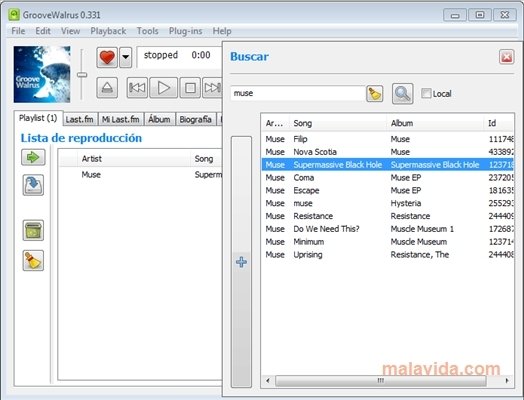Viewport: 524px width, 400px height.
Task: Stop playback with the square button
Action: pyautogui.click(x=190, y=88)
